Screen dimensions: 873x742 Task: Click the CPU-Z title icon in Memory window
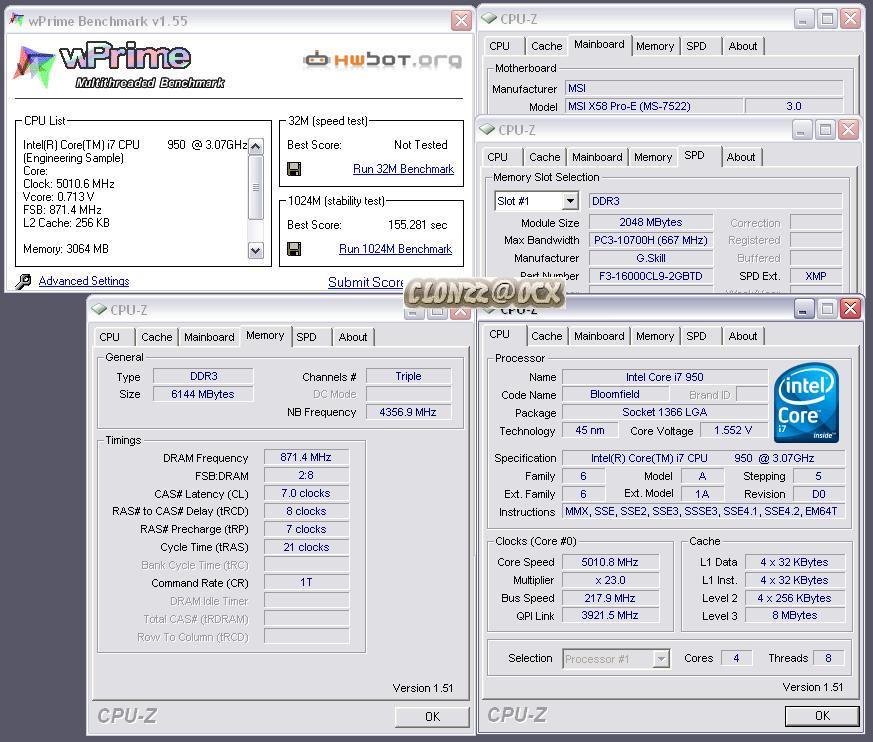[99, 309]
